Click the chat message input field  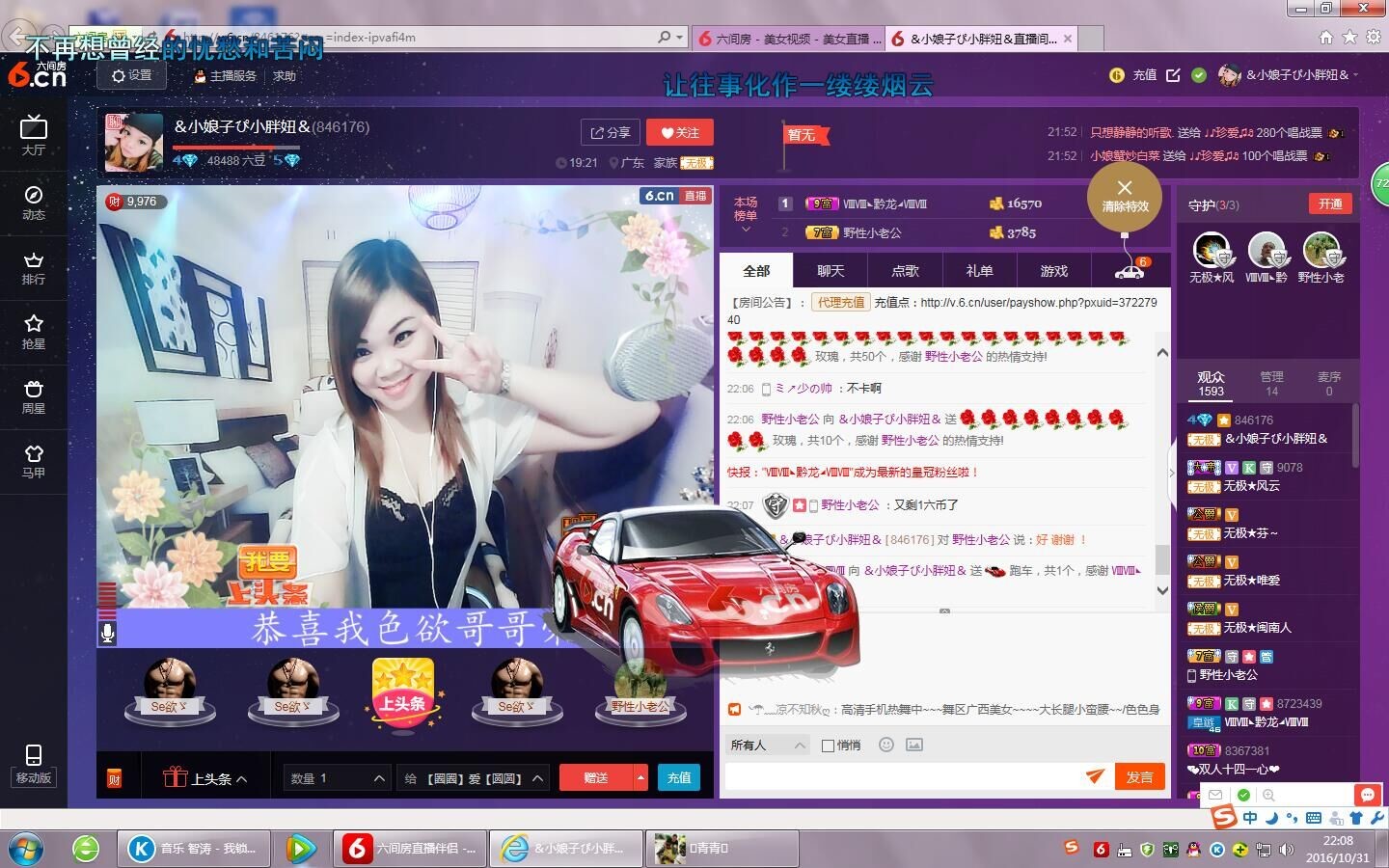903,776
